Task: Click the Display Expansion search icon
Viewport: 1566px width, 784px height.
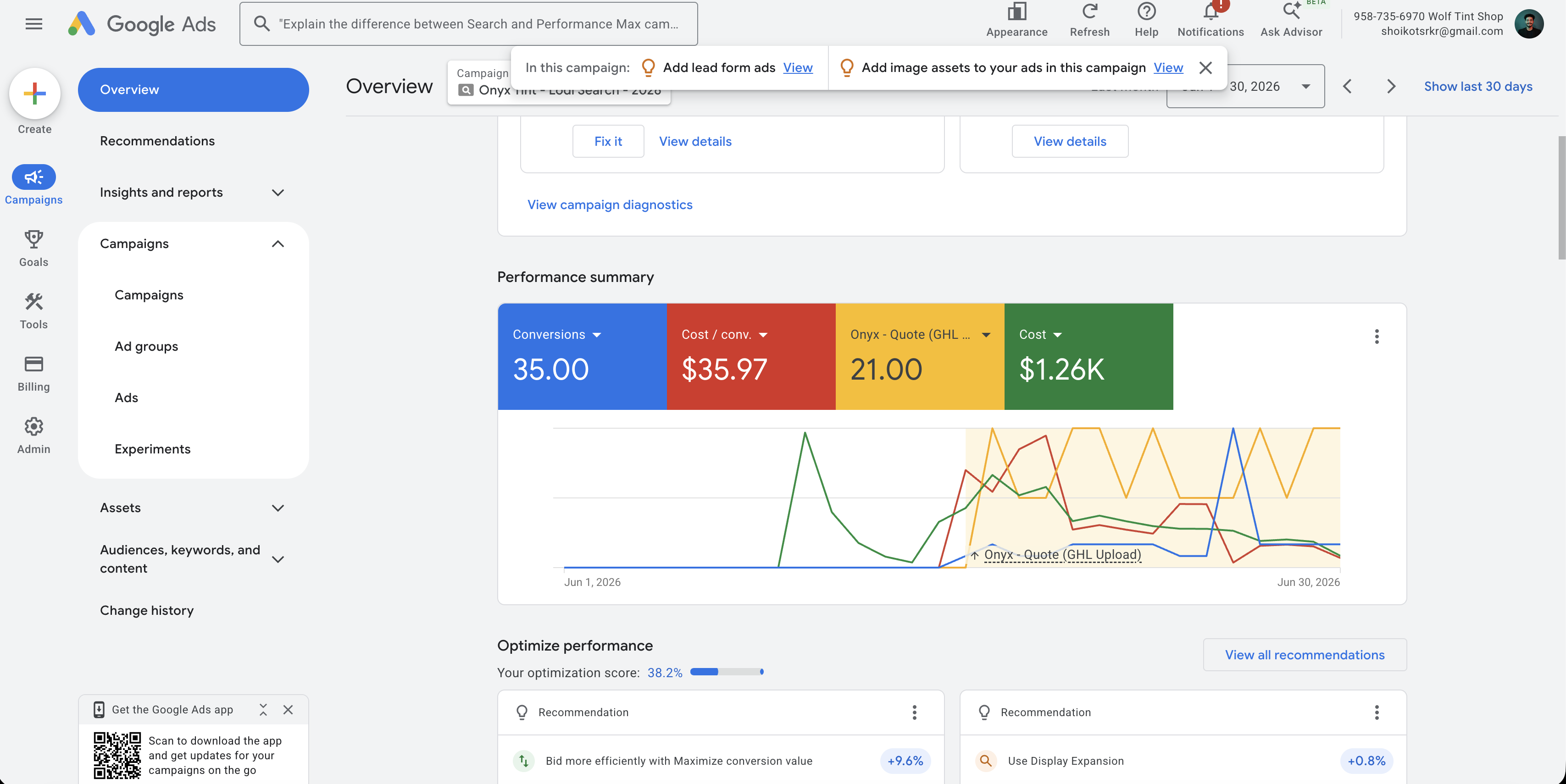Action: [985, 760]
